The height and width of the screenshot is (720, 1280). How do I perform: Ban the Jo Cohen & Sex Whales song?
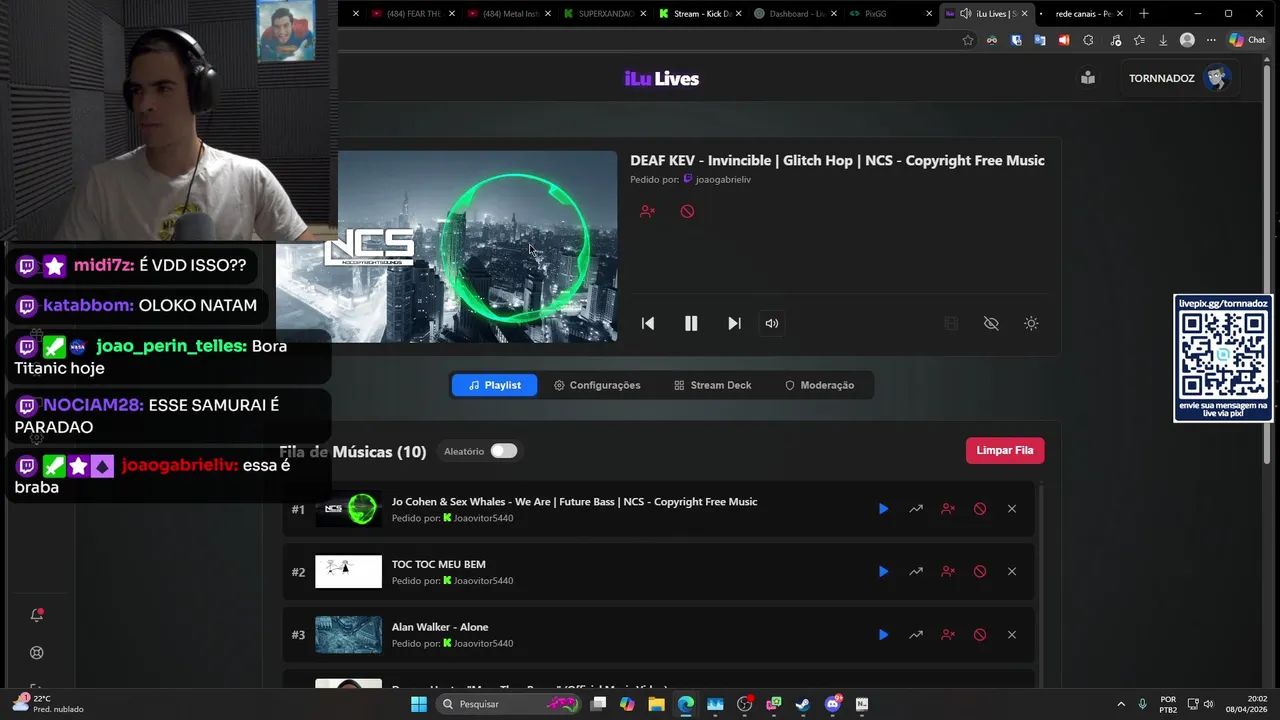[x=980, y=509]
